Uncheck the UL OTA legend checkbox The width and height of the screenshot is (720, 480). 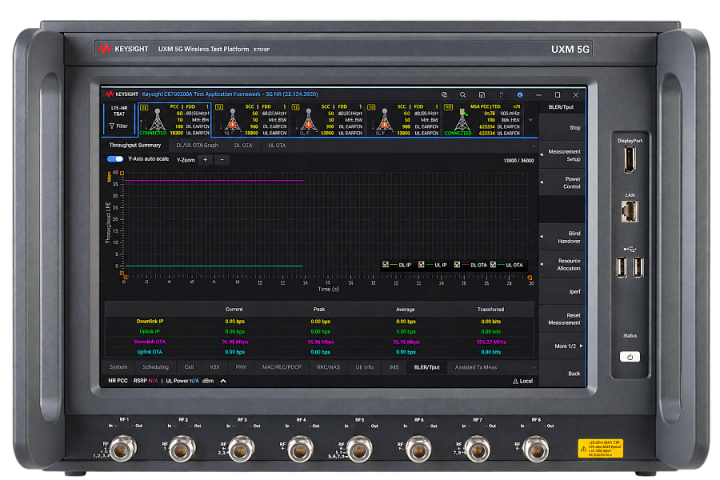coord(493,265)
